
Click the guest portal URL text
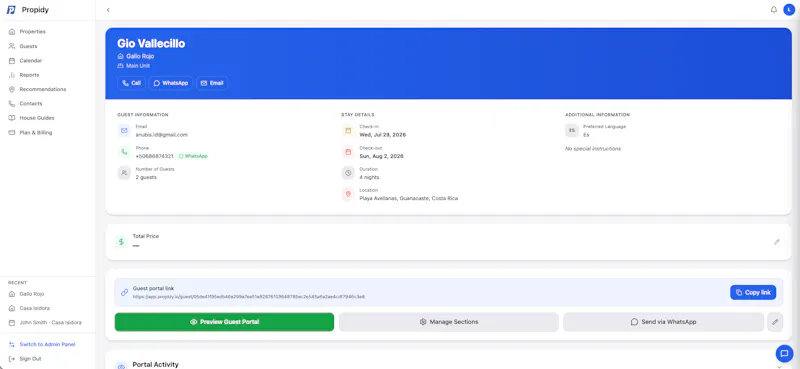pos(249,297)
